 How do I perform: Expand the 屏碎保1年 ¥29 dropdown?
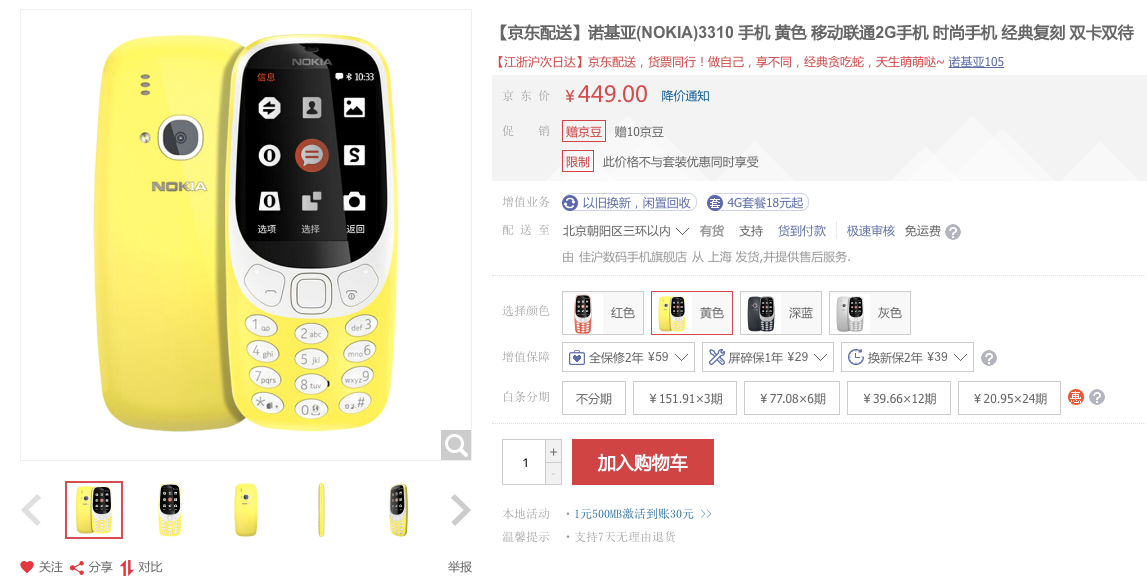pyautogui.click(x=768, y=357)
